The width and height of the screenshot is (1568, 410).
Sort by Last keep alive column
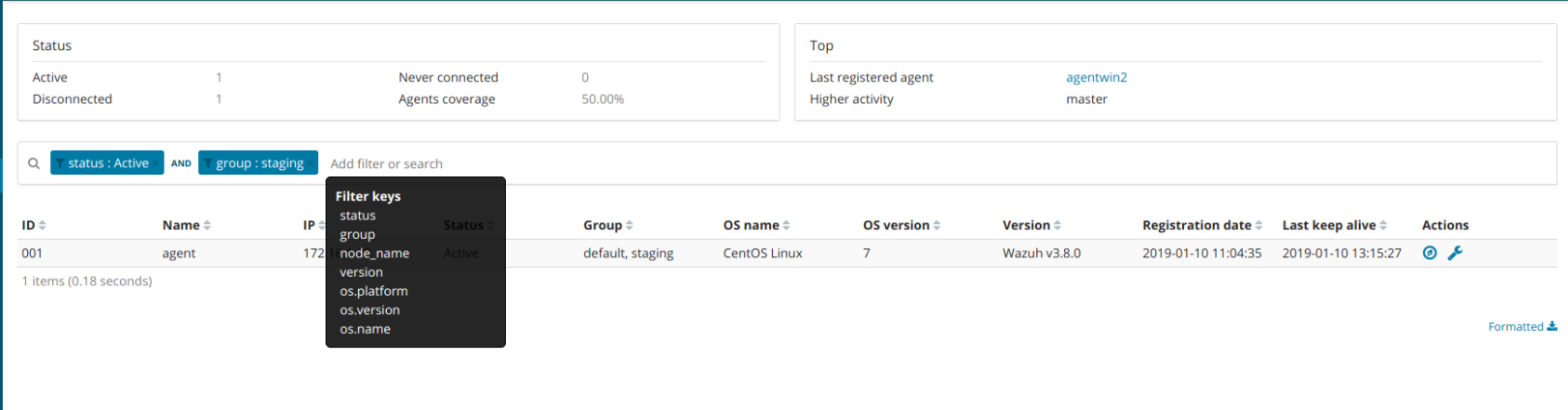[1334, 225]
